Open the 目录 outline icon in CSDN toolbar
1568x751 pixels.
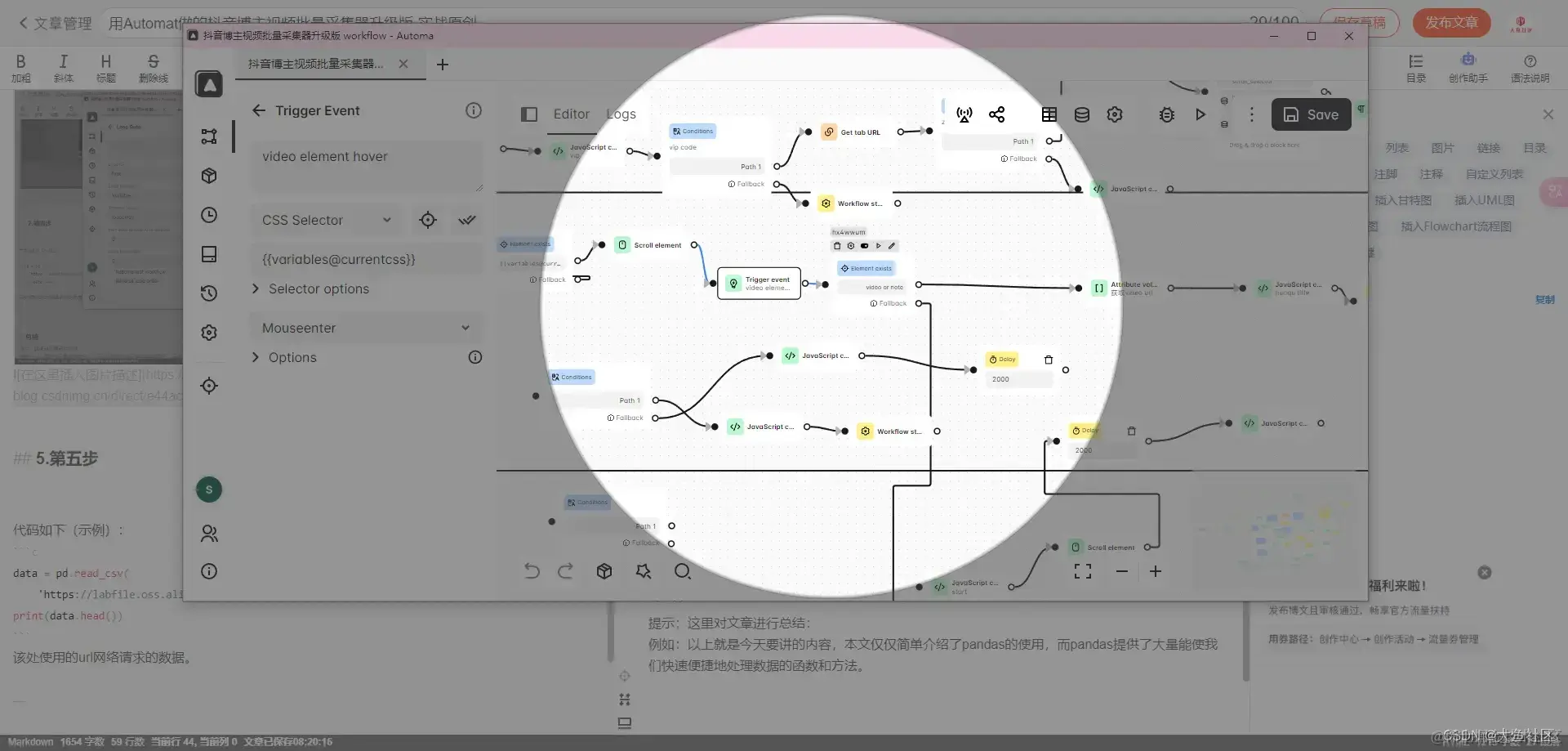pos(1415,68)
